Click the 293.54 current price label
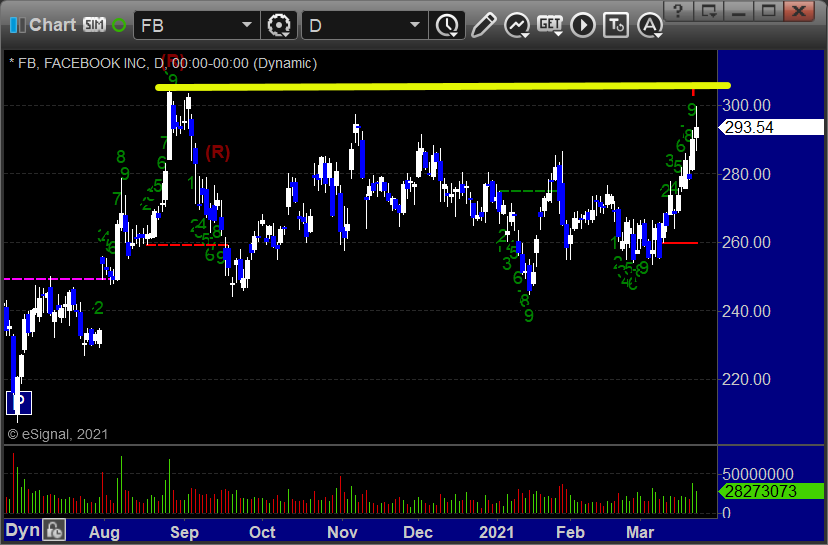The height and width of the screenshot is (545, 828). click(771, 127)
